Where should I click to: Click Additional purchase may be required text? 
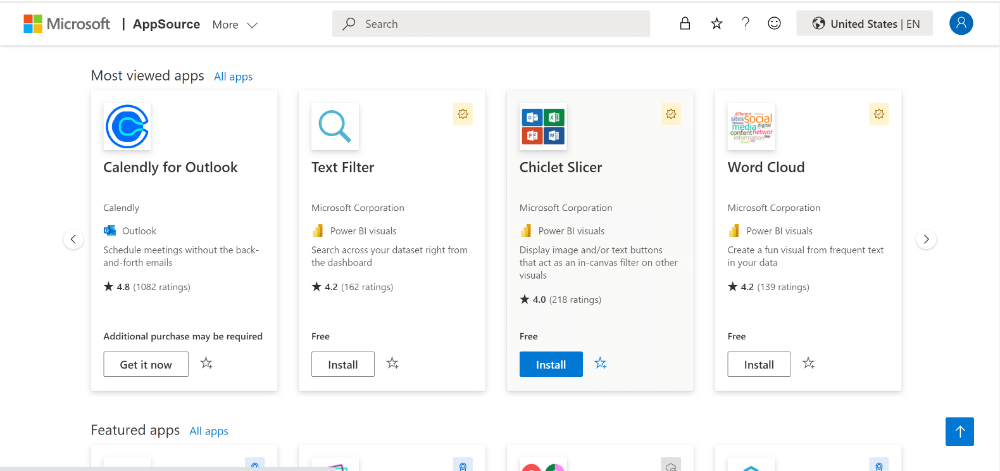coord(183,336)
